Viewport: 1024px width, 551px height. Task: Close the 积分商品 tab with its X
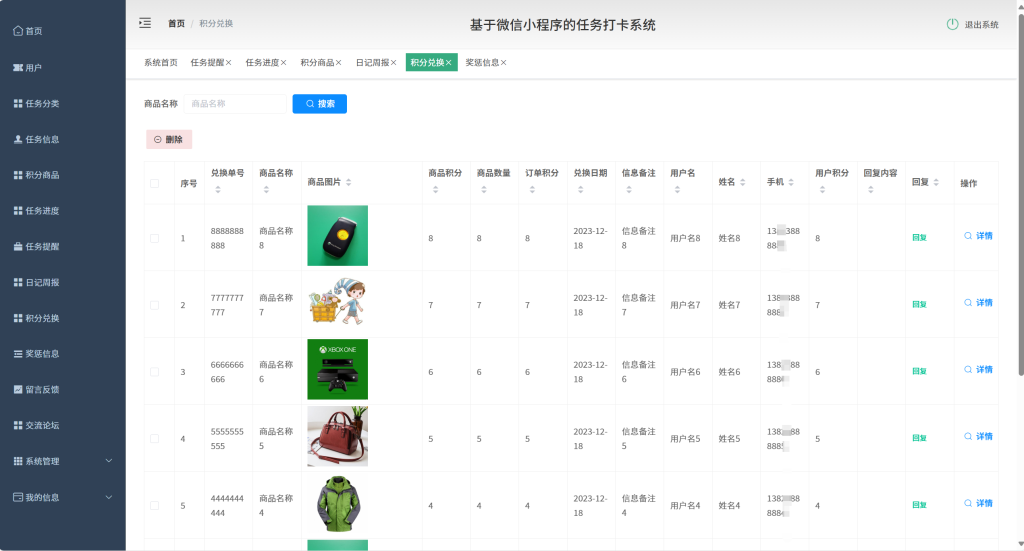point(338,63)
